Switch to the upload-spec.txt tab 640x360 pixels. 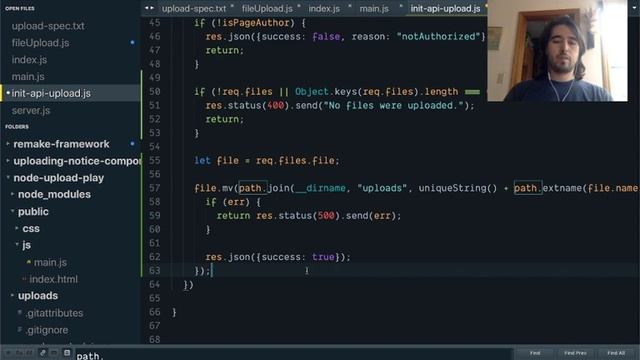click(194, 9)
